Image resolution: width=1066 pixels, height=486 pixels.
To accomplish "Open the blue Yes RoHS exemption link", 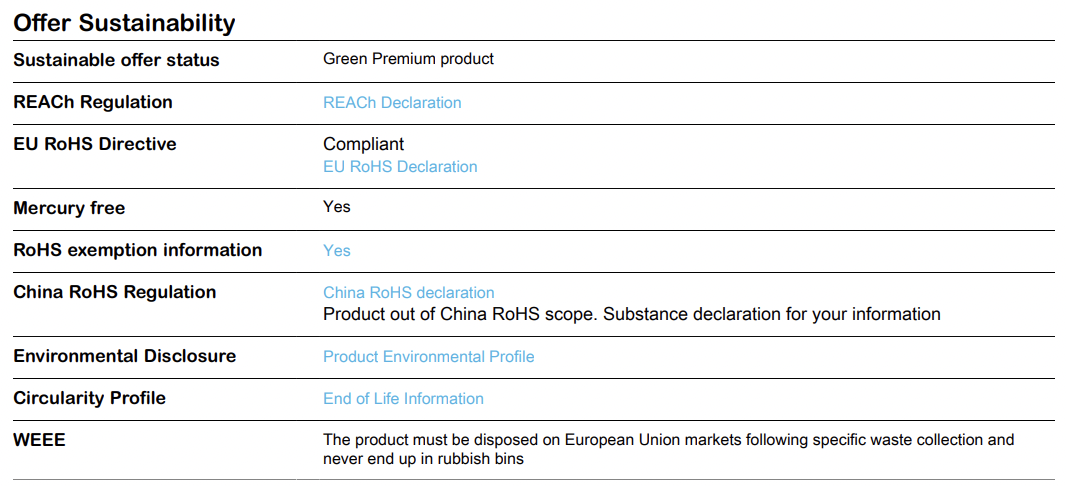I will point(337,251).
